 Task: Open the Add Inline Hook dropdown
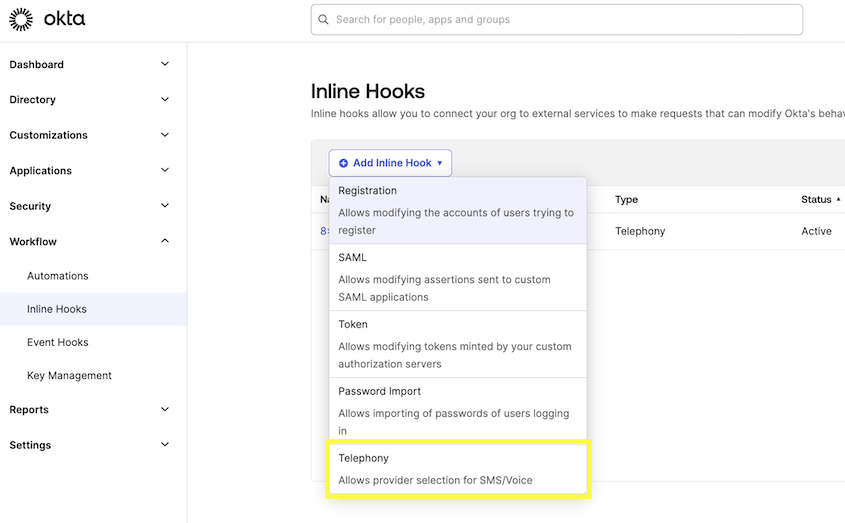point(390,163)
